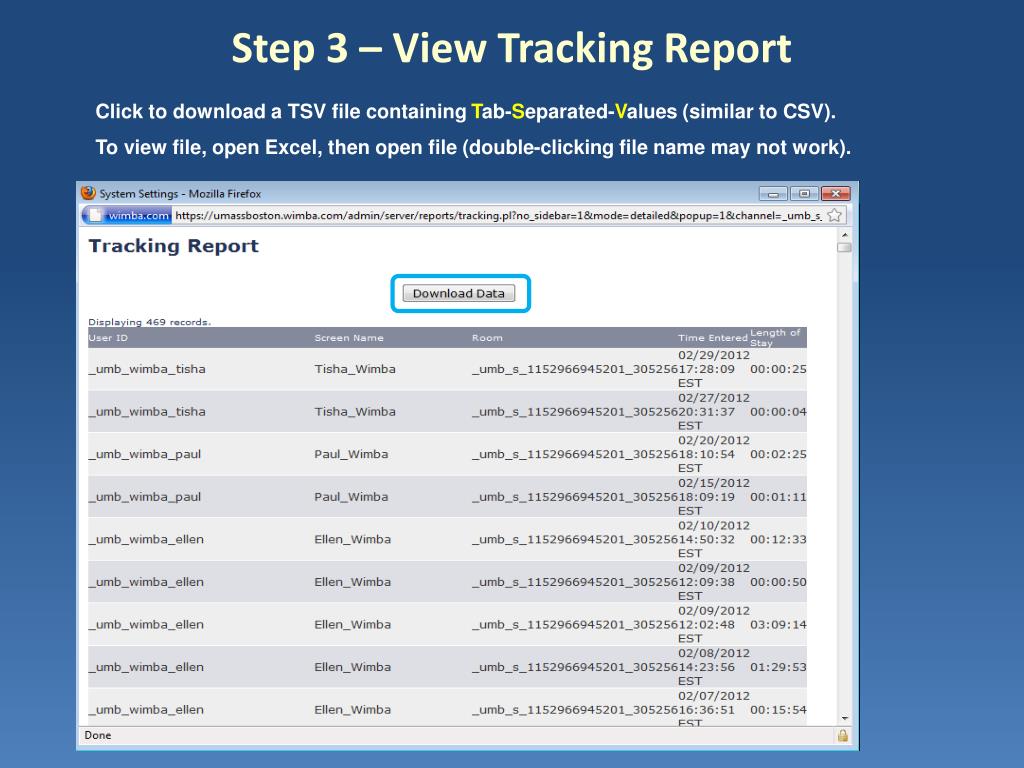Click the Tracking Report heading
The width and height of the screenshot is (1024, 768).
coord(174,246)
